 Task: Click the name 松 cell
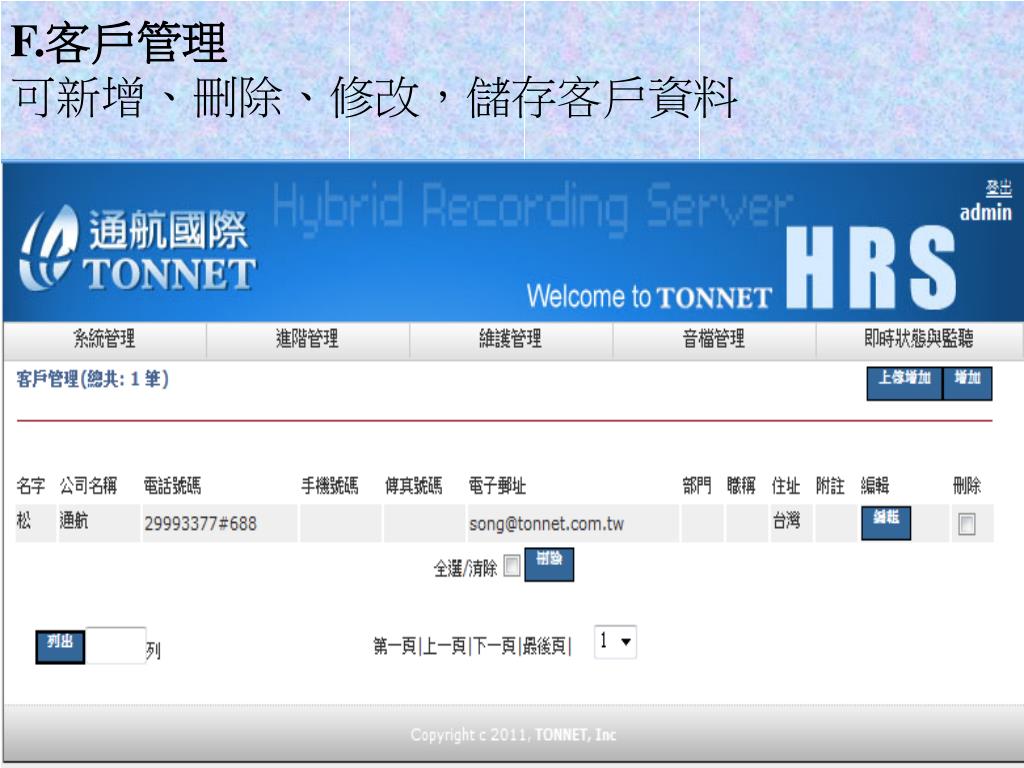35,524
